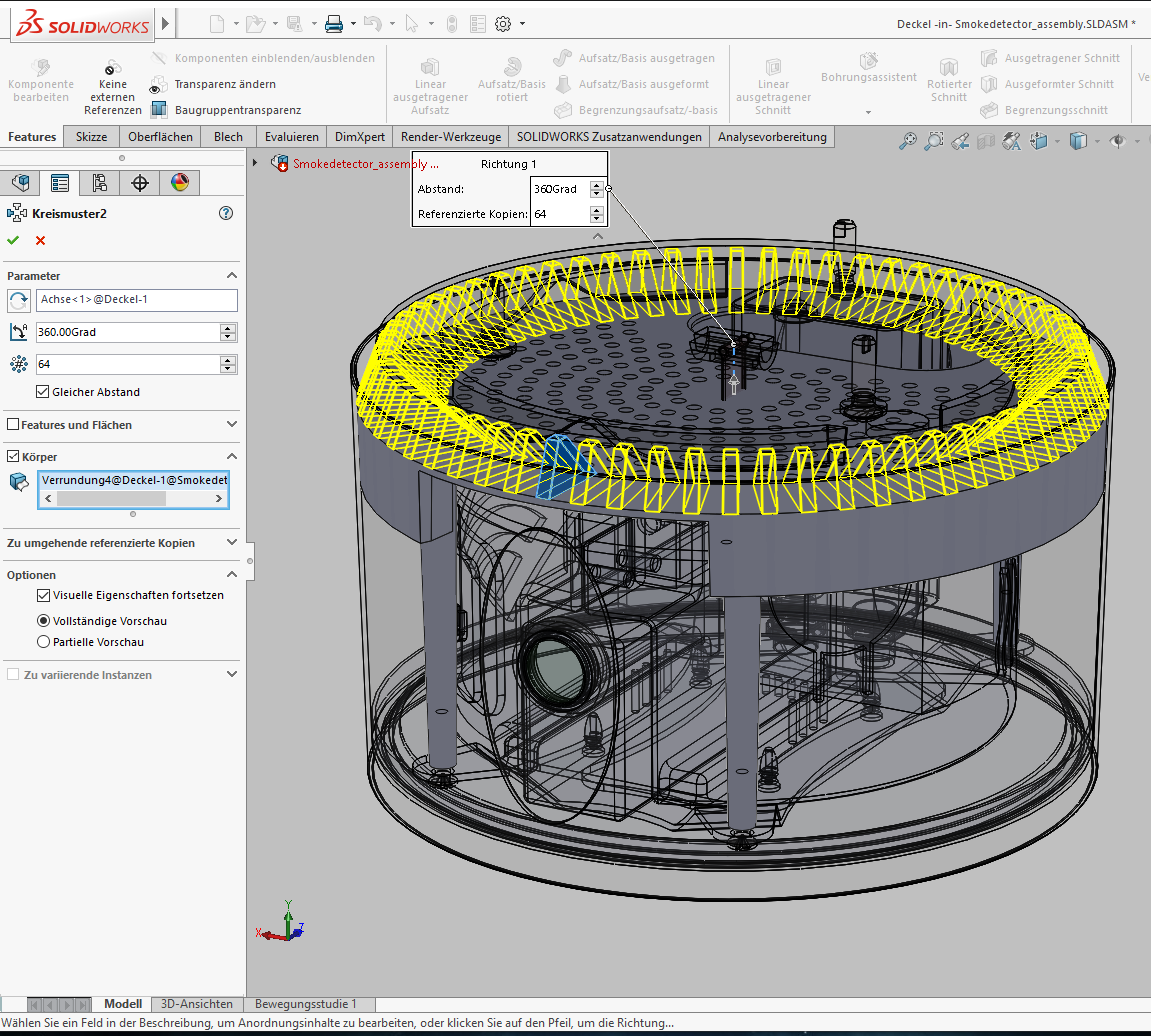Cancel pattern with the red X icon
This screenshot has height=1036, width=1151.
(40, 240)
